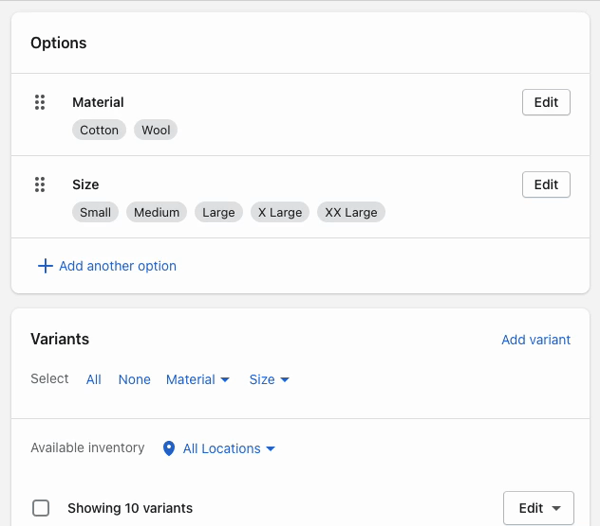Click the Available inventory label

[x=88, y=448]
